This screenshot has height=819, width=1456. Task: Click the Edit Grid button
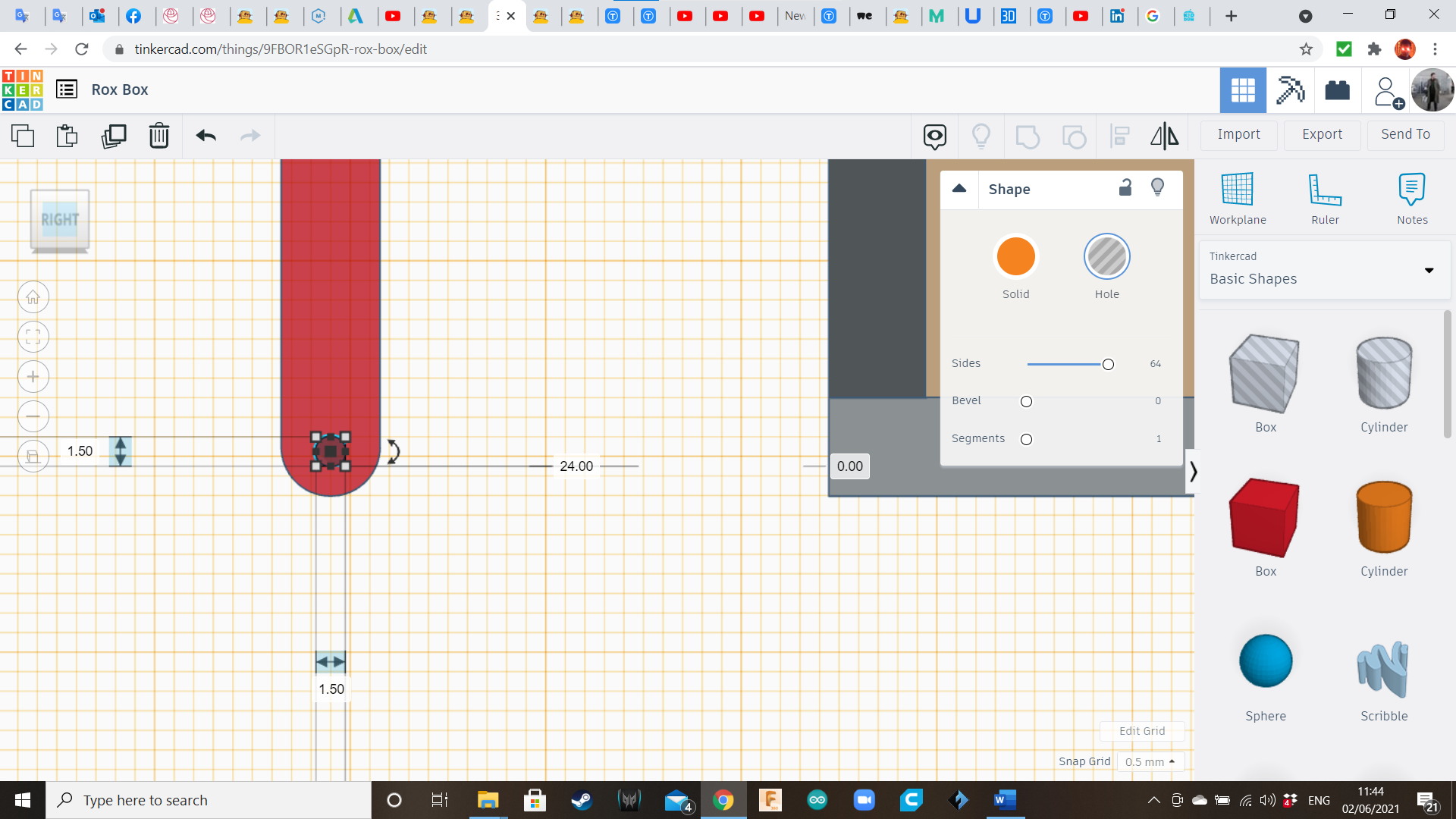point(1141,731)
